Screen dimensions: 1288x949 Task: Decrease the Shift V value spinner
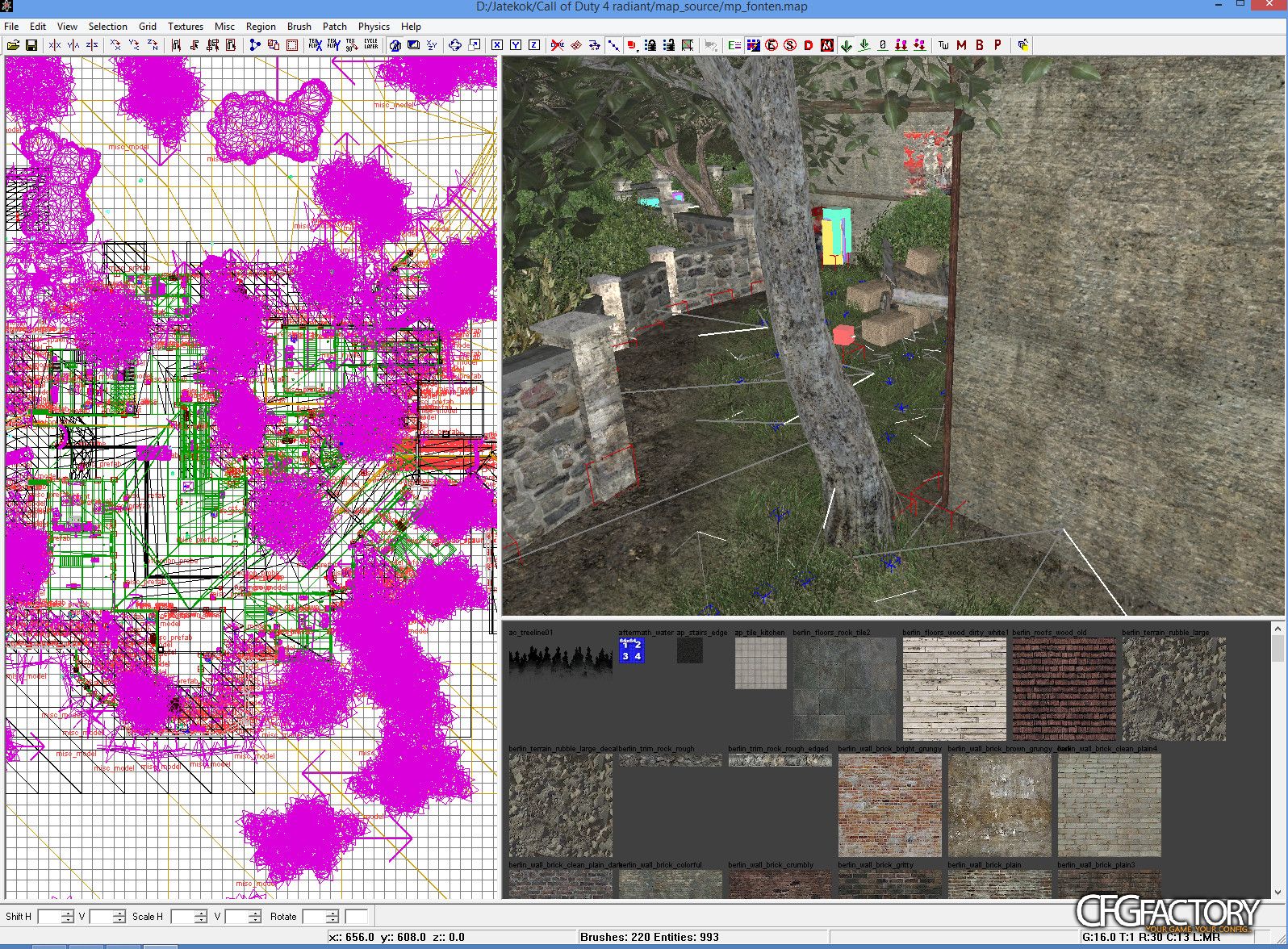point(119,920)
